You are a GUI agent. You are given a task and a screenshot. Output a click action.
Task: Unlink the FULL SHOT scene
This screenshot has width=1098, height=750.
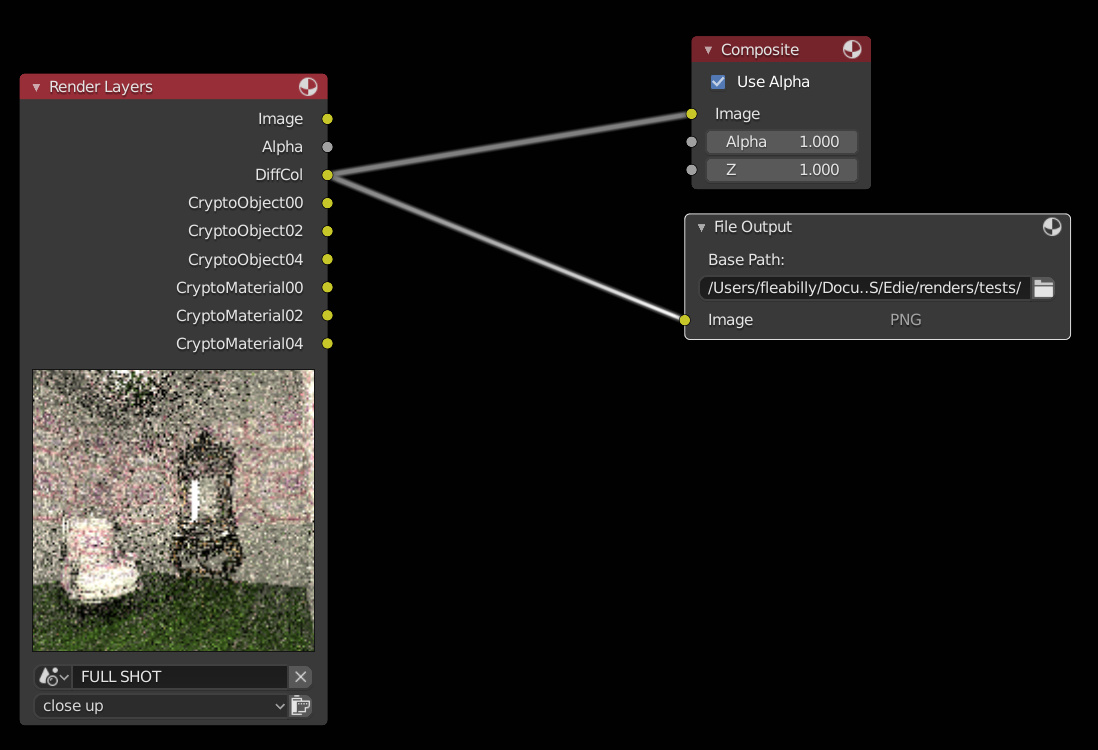[300, 676]
